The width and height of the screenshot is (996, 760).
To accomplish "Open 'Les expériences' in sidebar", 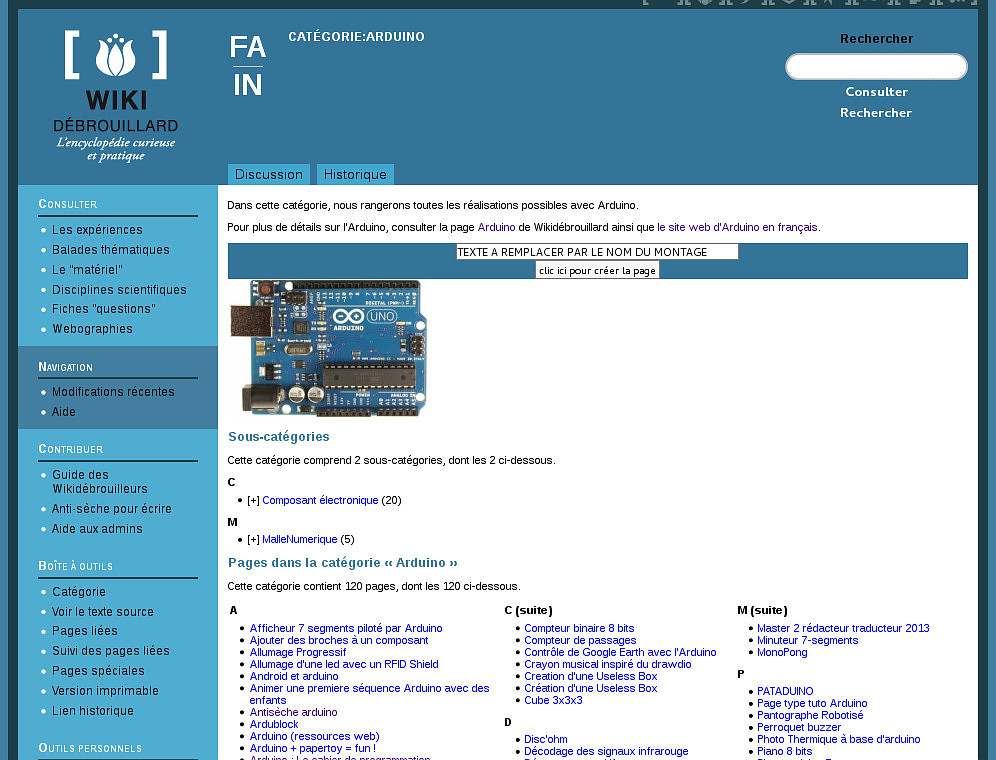I will [x=97, y=230].
